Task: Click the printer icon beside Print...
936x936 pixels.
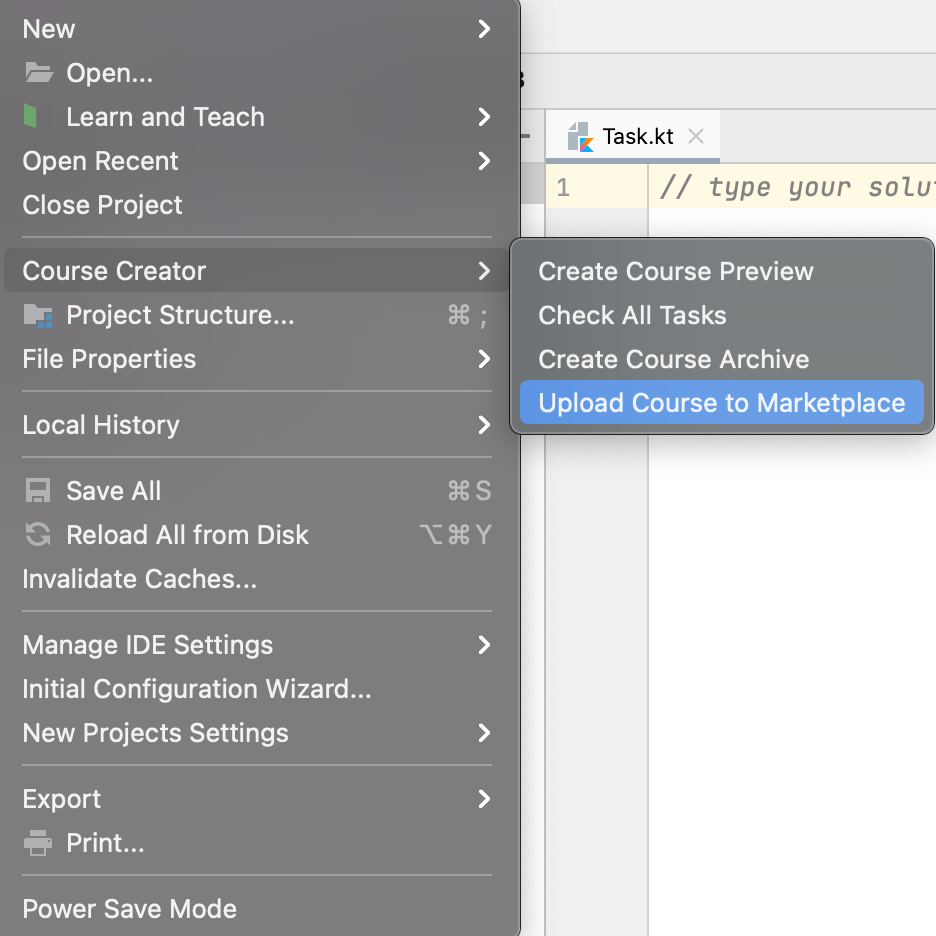Action: click(x=38, y=843)
